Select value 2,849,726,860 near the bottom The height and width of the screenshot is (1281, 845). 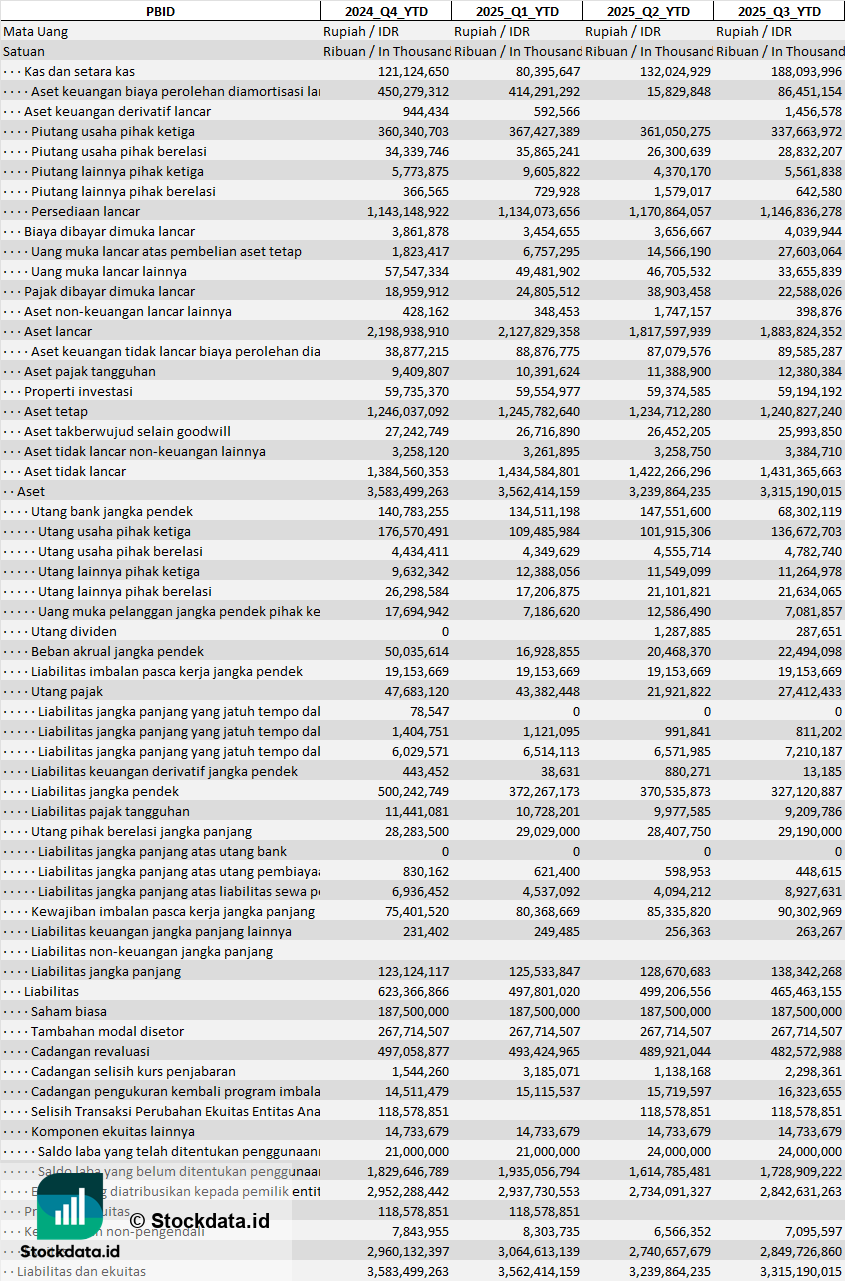801,1251
